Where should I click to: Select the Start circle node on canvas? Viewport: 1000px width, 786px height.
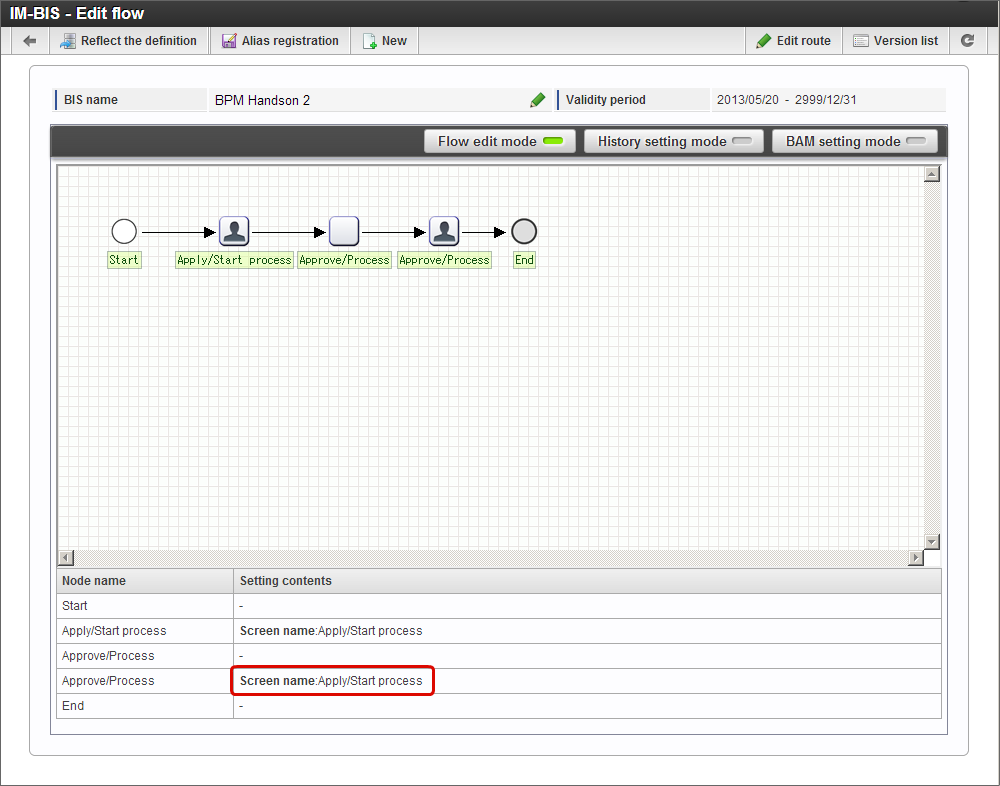[x=124, y=232]
